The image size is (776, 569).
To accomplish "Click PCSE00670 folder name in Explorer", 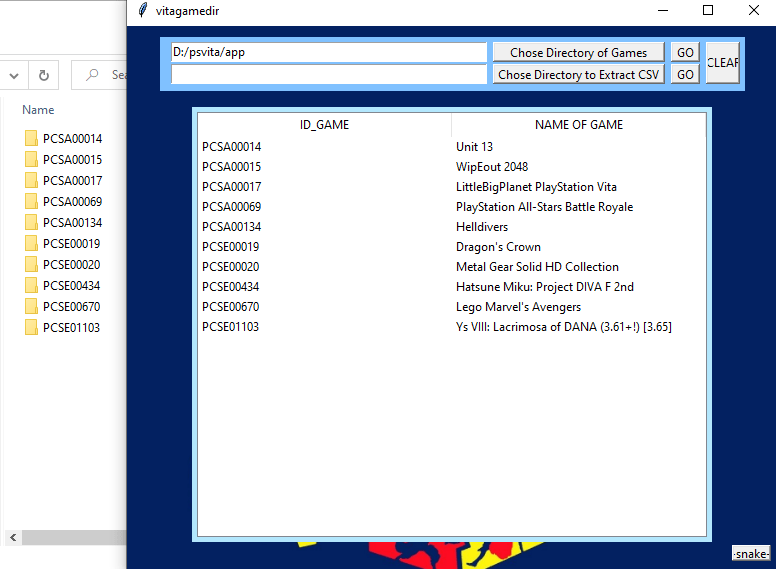I will point(71,307).
